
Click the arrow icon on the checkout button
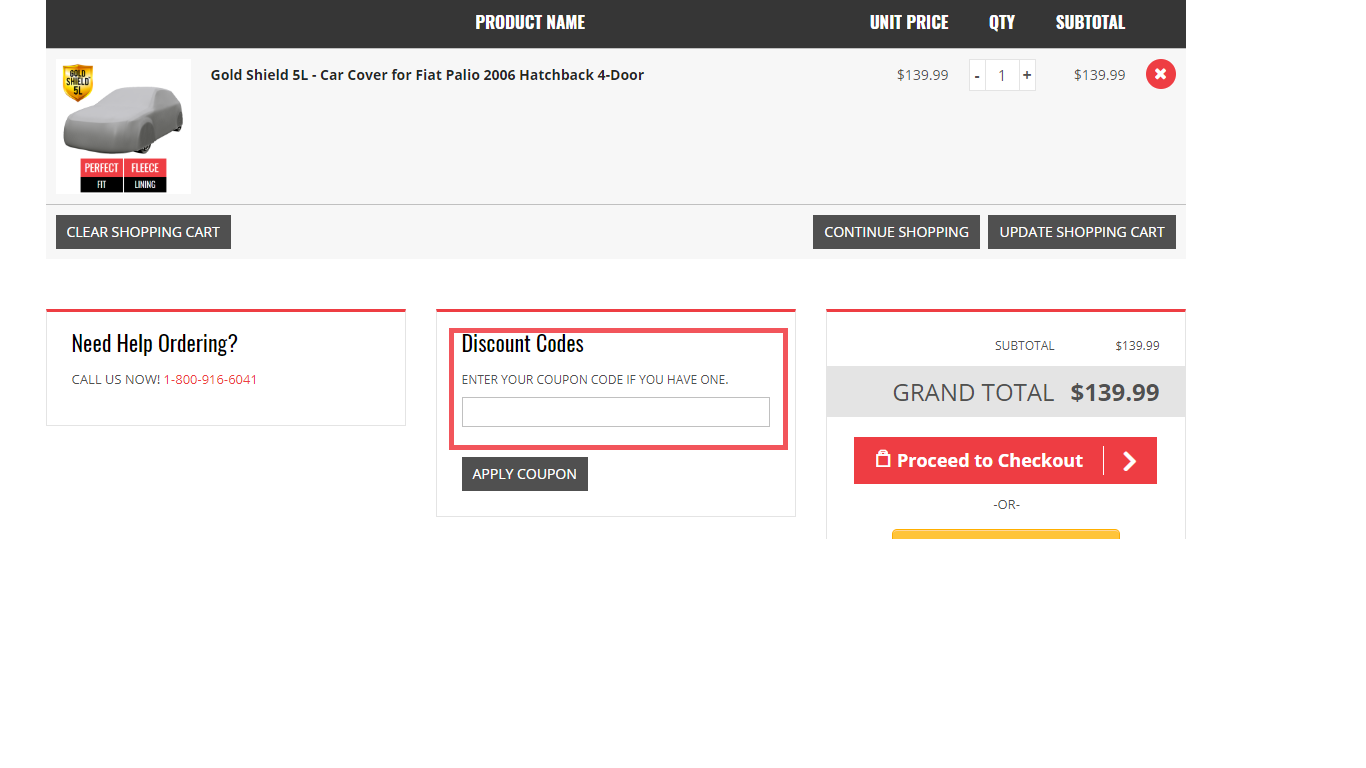(1130, 461)
